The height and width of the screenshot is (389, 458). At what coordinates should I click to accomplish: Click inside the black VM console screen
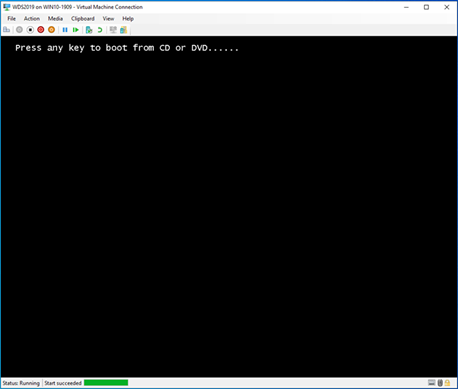click(x=229, y=207)
